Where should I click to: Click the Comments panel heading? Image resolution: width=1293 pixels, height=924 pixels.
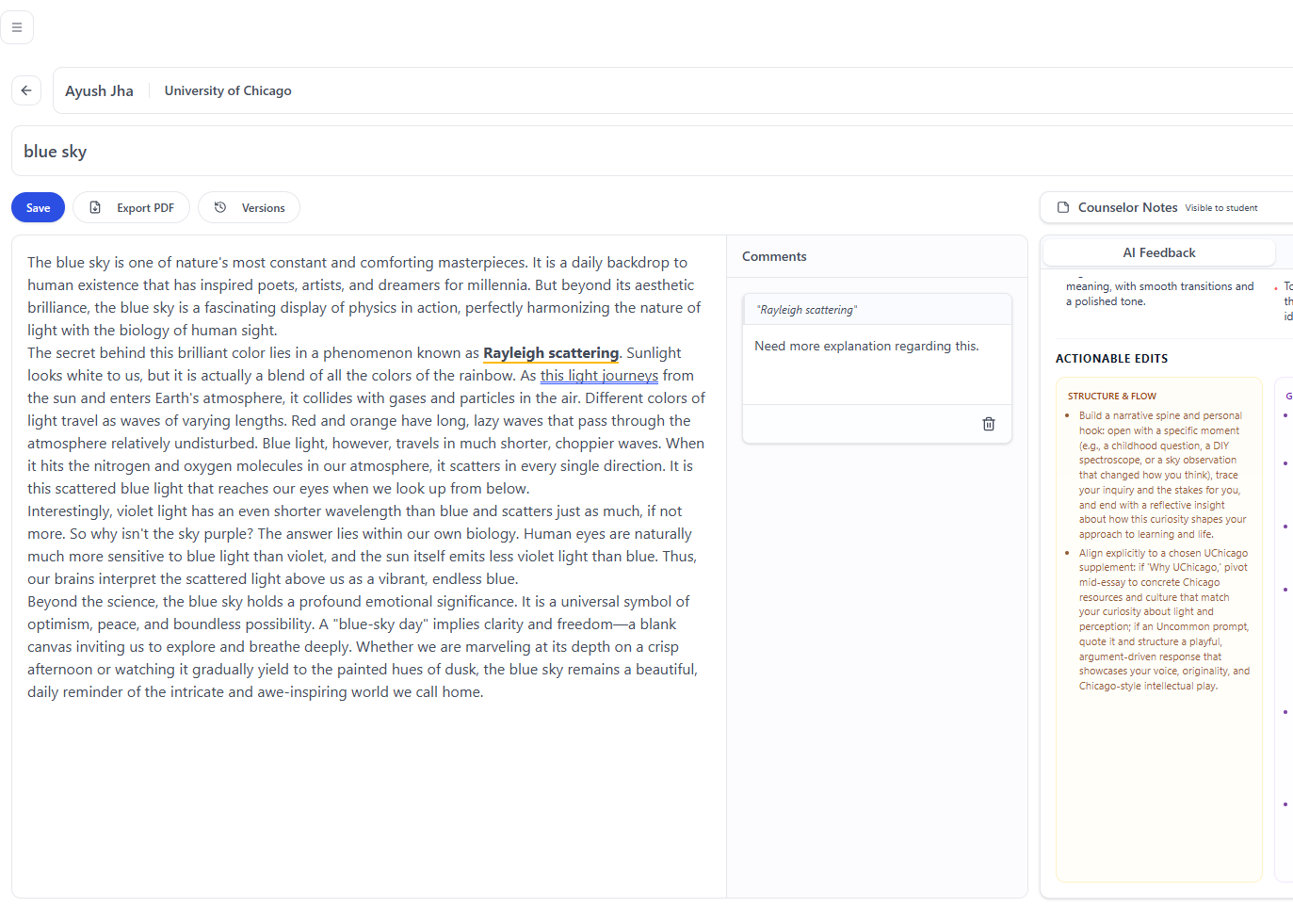774,256
